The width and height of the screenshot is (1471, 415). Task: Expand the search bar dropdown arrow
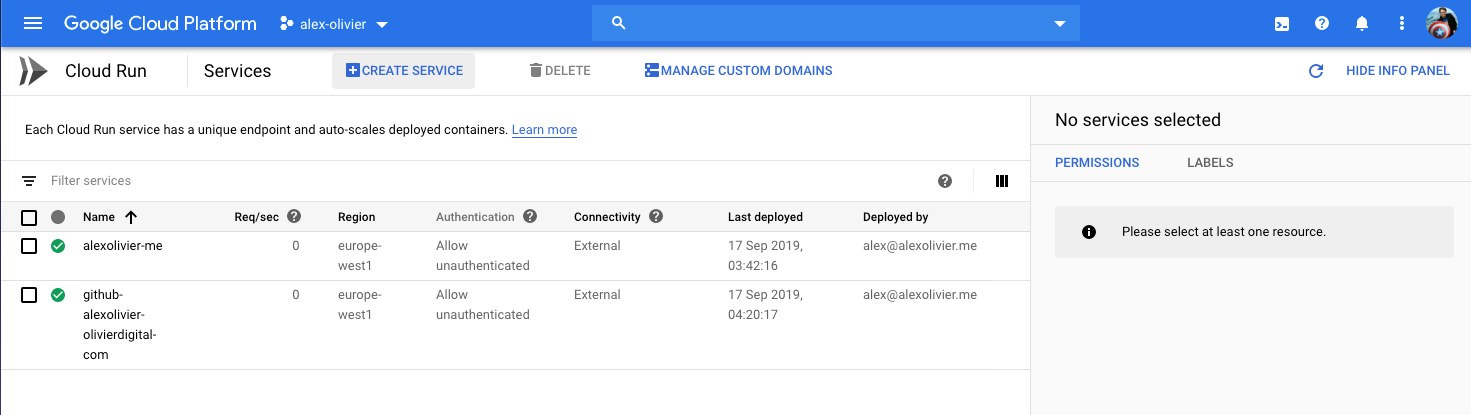tap(1060, 24)
